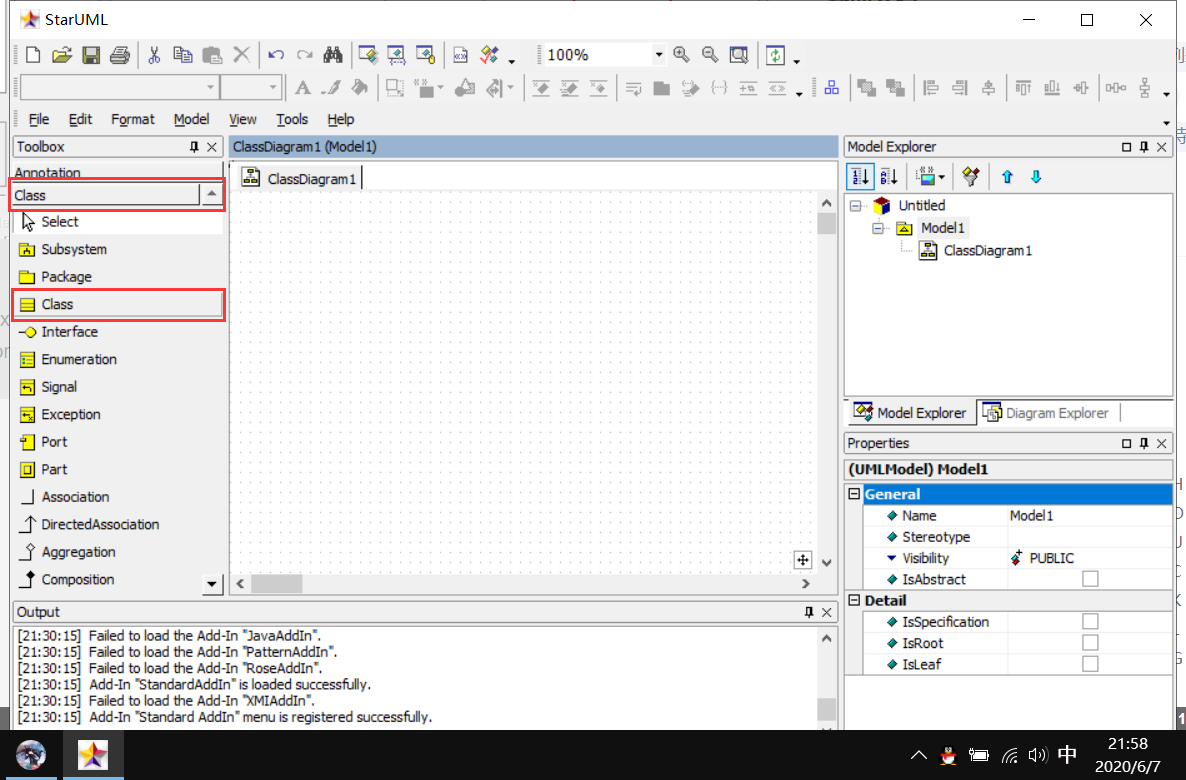The width and height of the screenshot is (1186, 780).
Task: Pin the Toolbox panel
Action: (x=194, y=147)
